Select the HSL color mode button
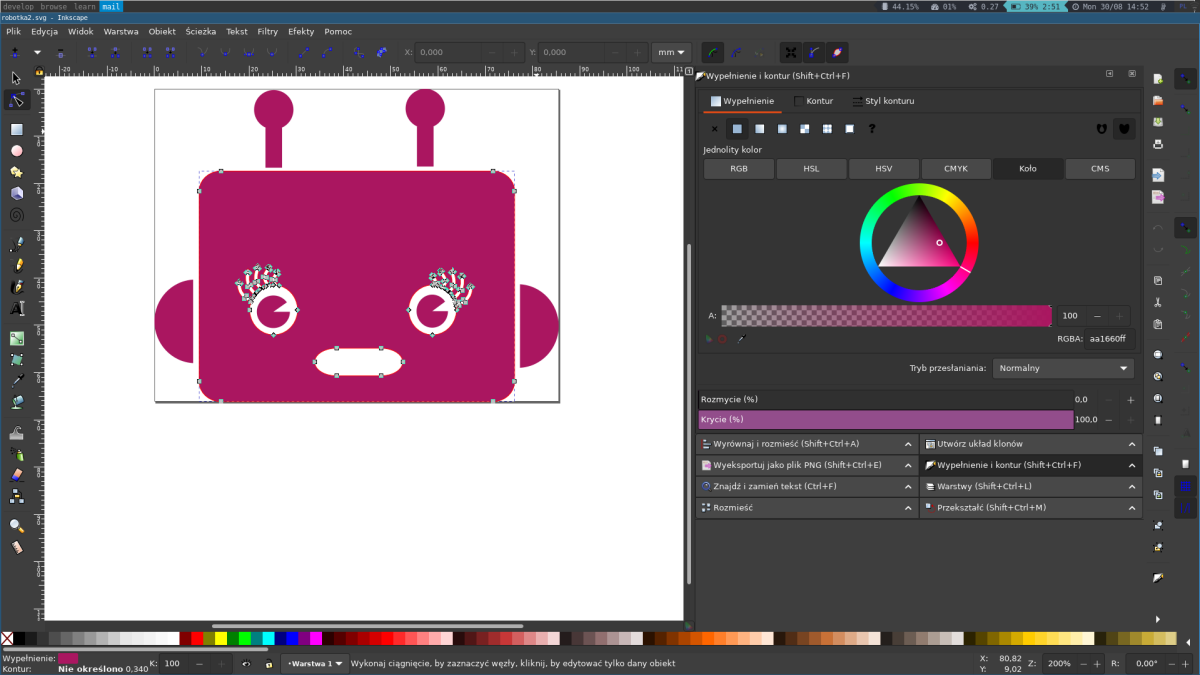Screen dimensions: 1200x675 [811, 169]
